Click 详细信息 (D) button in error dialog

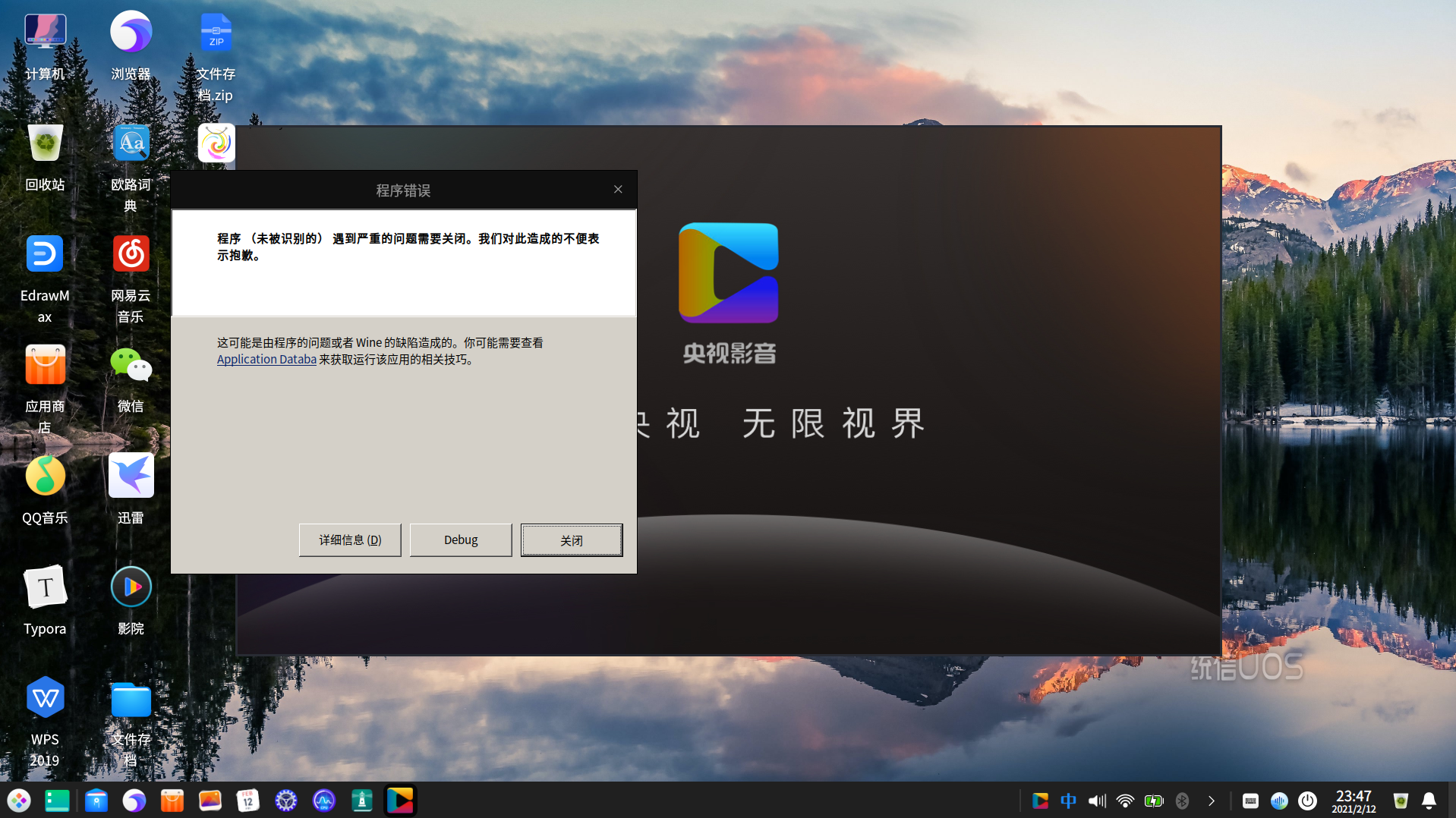(x=350, y=540)
